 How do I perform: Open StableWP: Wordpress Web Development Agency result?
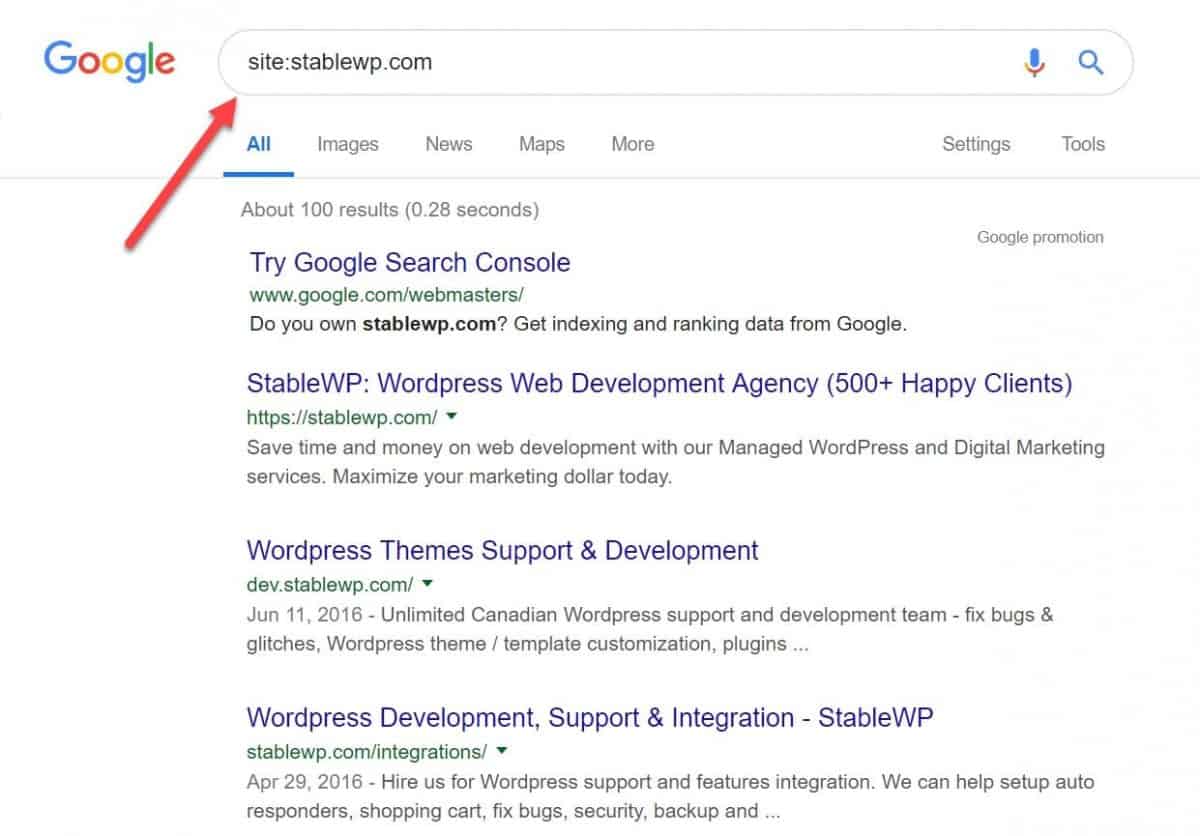tap(659, 384)
